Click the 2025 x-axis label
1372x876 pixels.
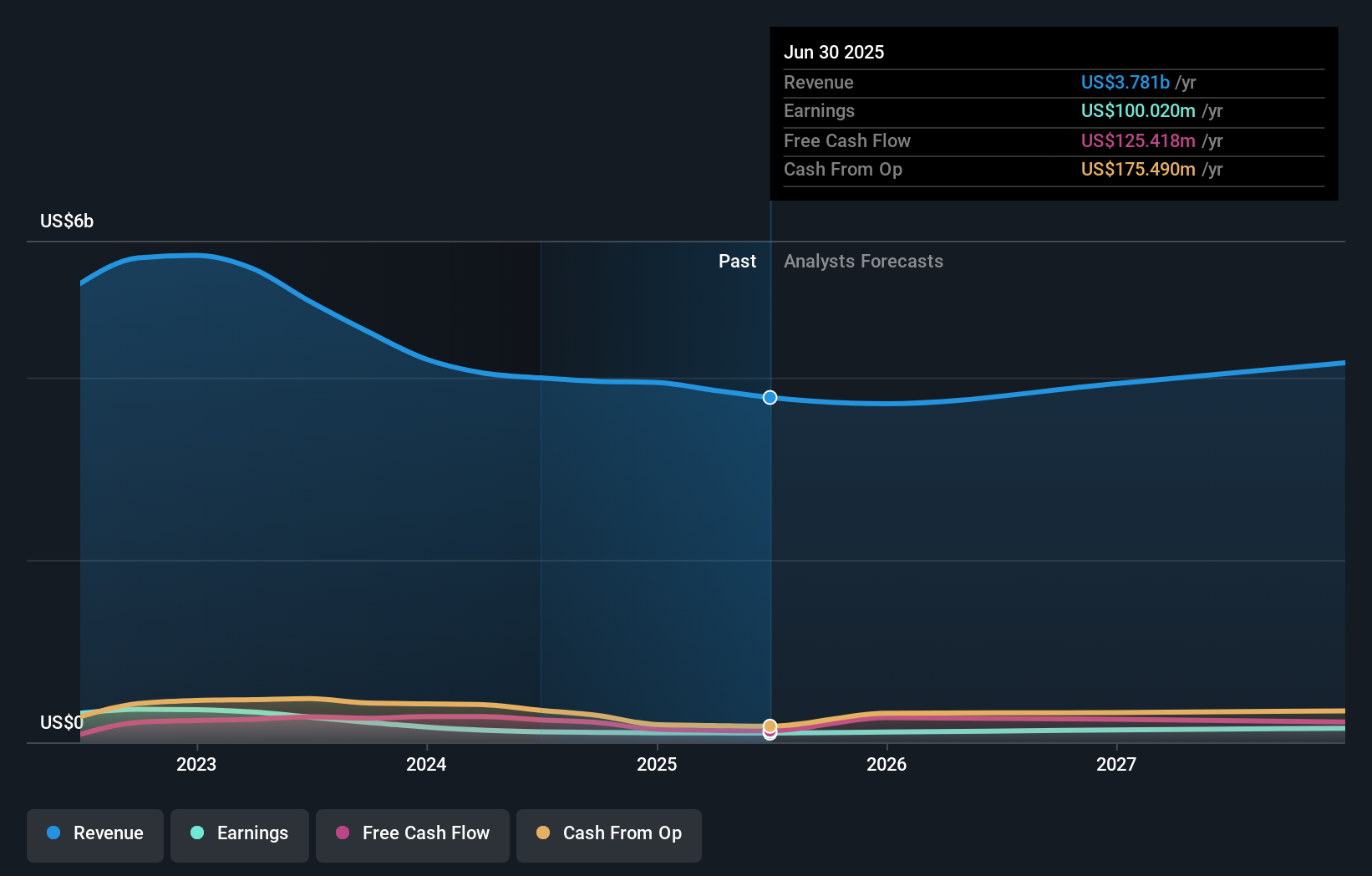(x=657, y=764)
